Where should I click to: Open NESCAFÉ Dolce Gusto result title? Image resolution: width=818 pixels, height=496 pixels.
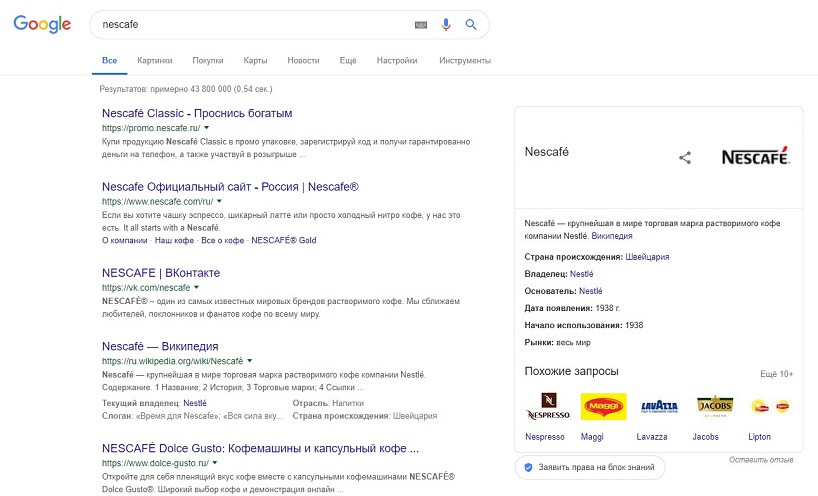click(260, 449)
